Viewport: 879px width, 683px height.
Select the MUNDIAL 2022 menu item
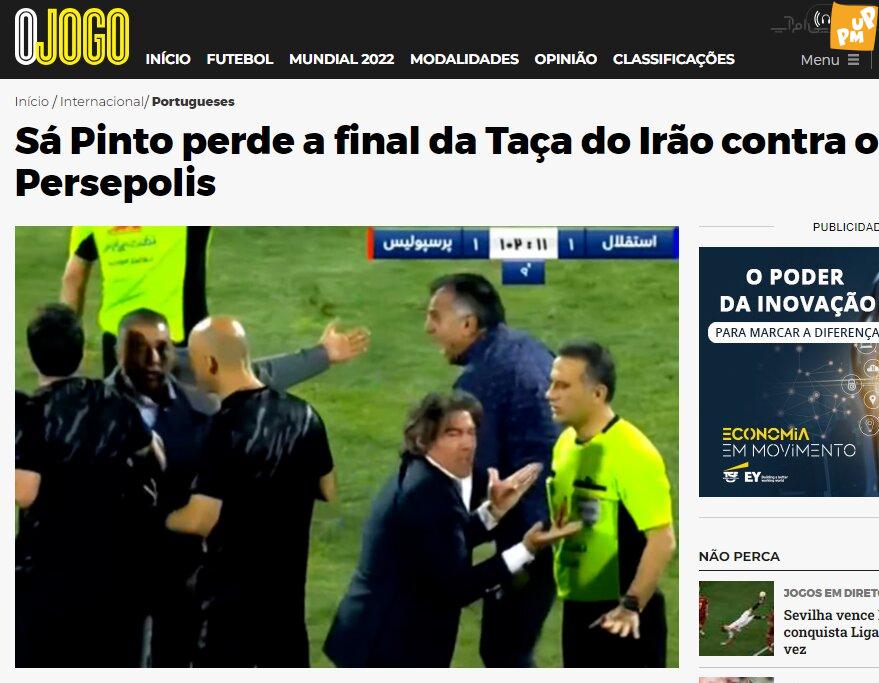pos(341,59)
